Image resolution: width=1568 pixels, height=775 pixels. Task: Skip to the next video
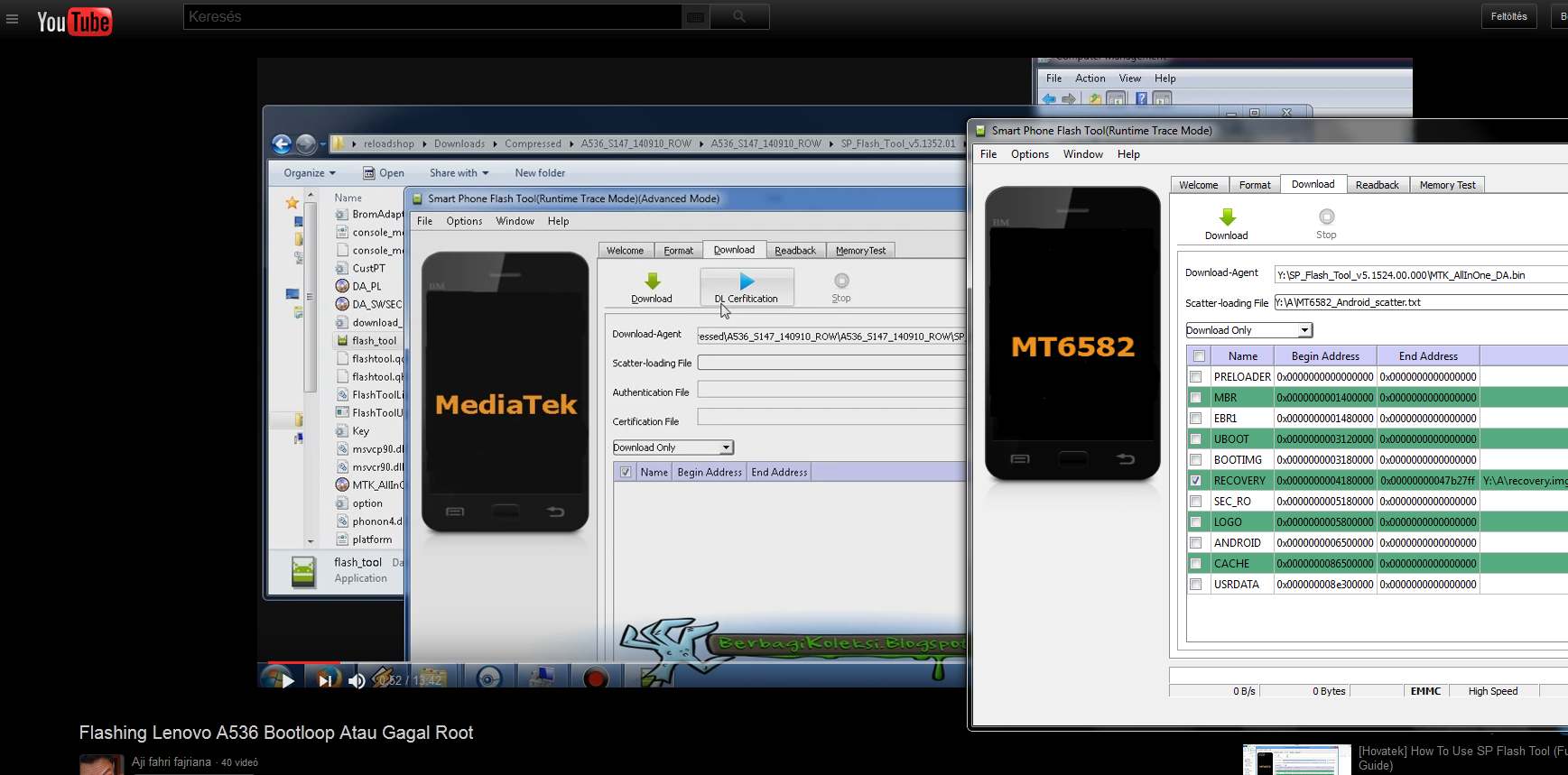[325, 680]
